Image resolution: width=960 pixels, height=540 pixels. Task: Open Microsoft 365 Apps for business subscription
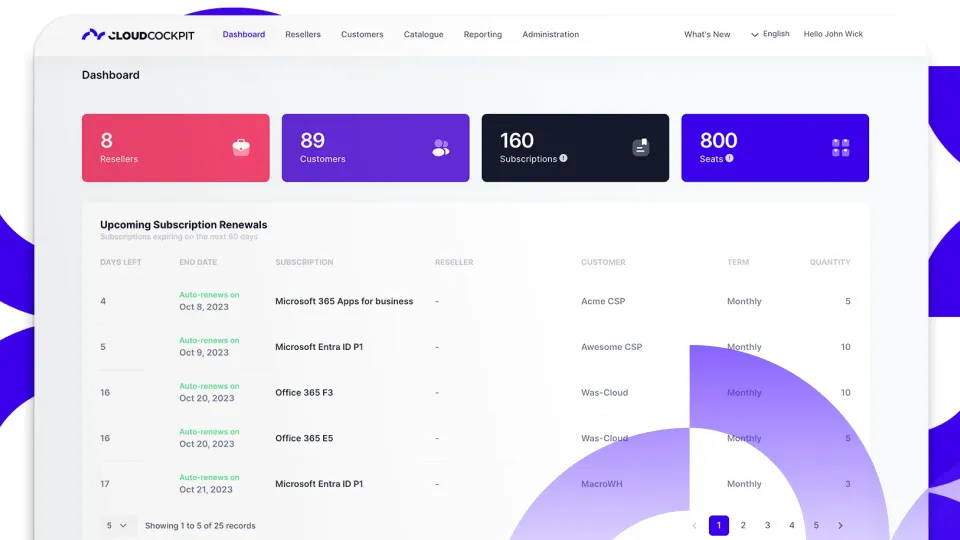click(344, 301)
